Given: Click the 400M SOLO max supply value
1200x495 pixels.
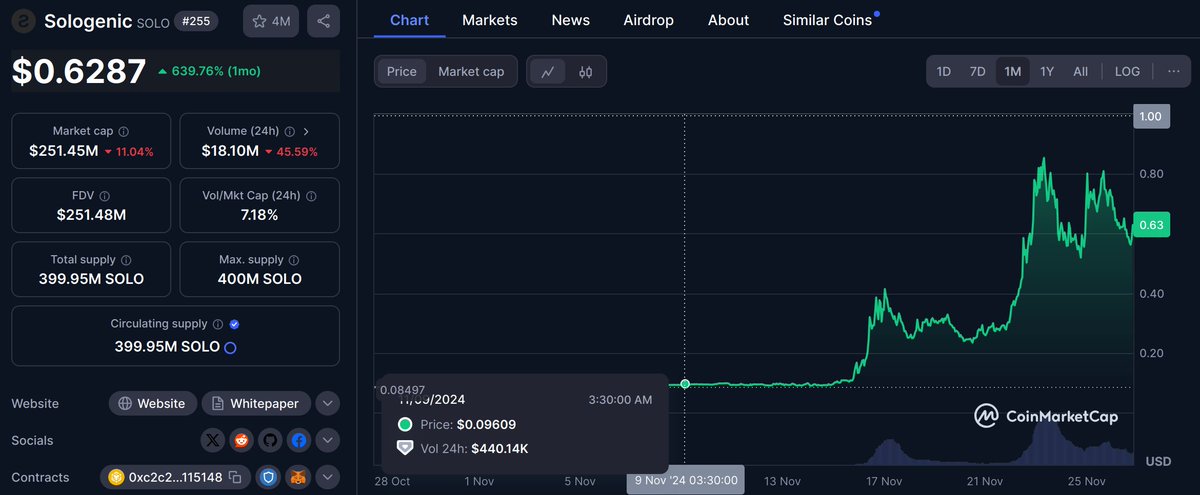Looking at the screenshot, I should (259, 279).
